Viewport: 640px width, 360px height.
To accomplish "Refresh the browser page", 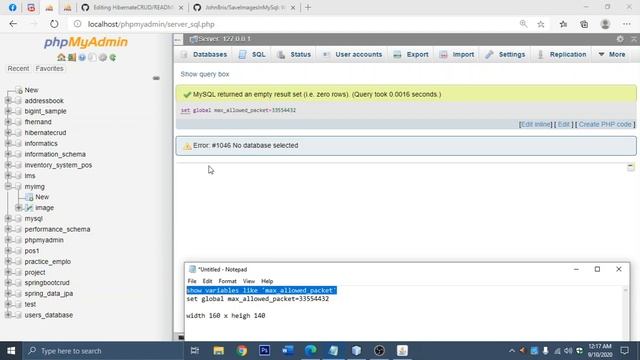I will 54,24.
